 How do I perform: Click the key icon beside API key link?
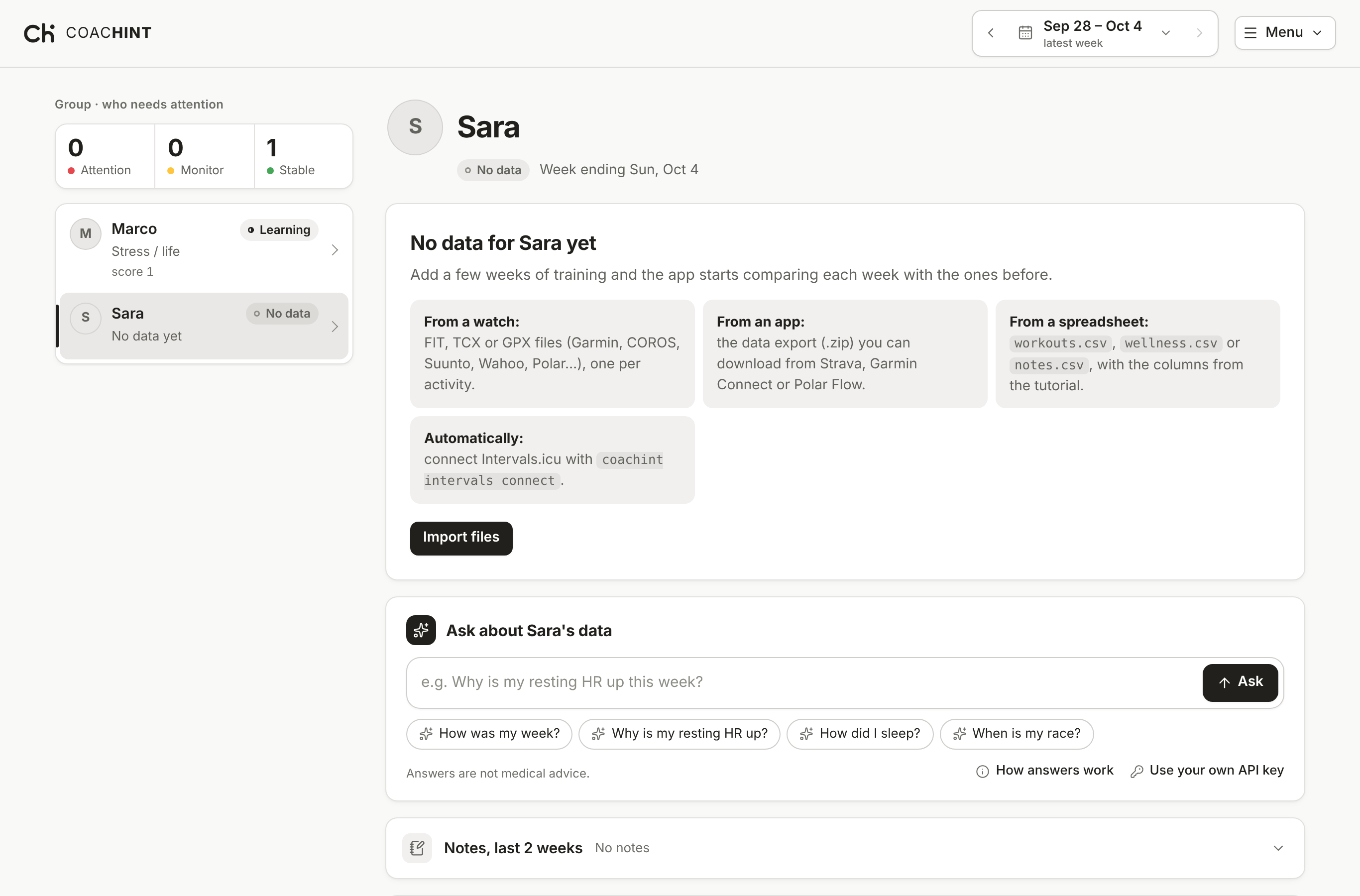click(1136, 772)
